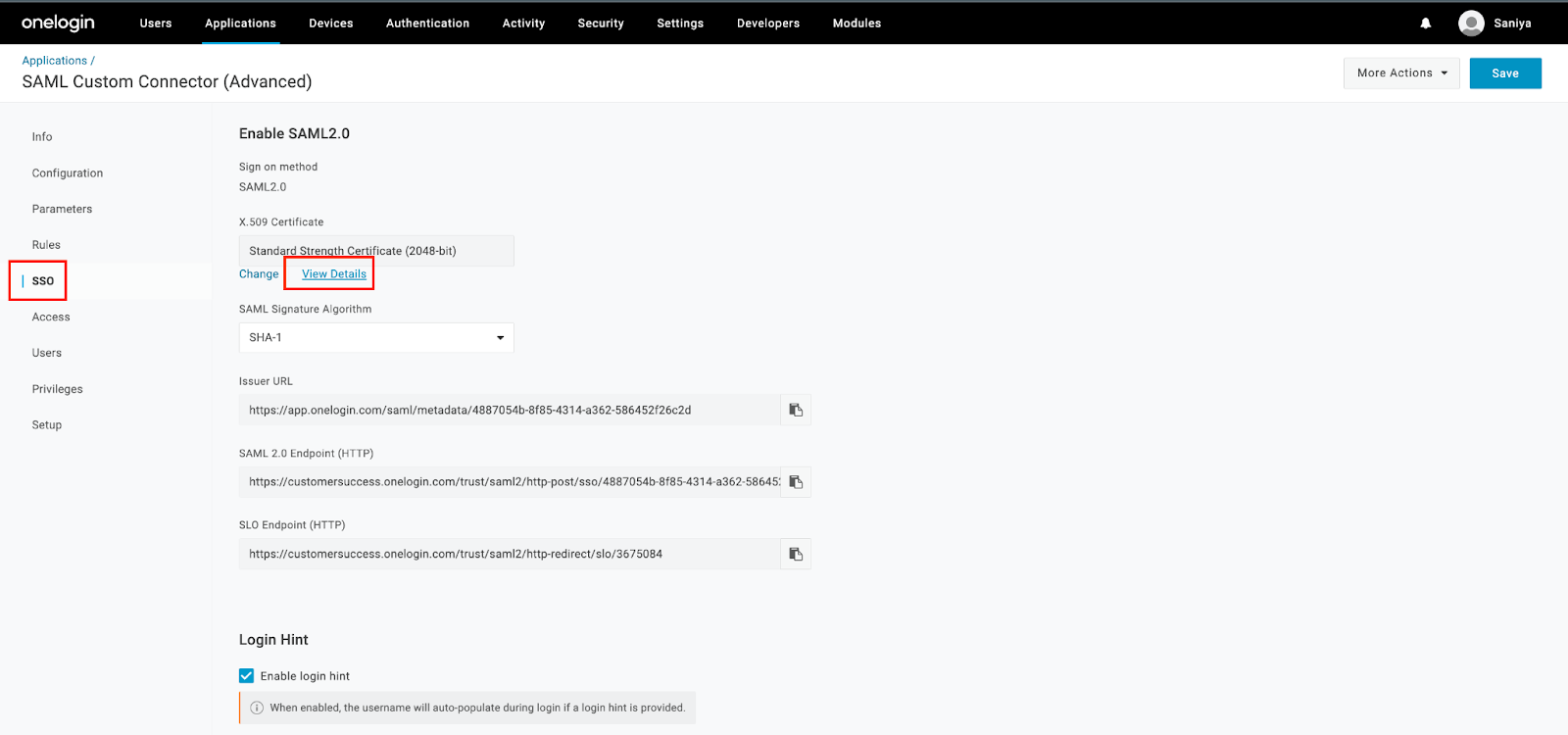Click the SAML 2.0 Endpoint field

(510, 482)
